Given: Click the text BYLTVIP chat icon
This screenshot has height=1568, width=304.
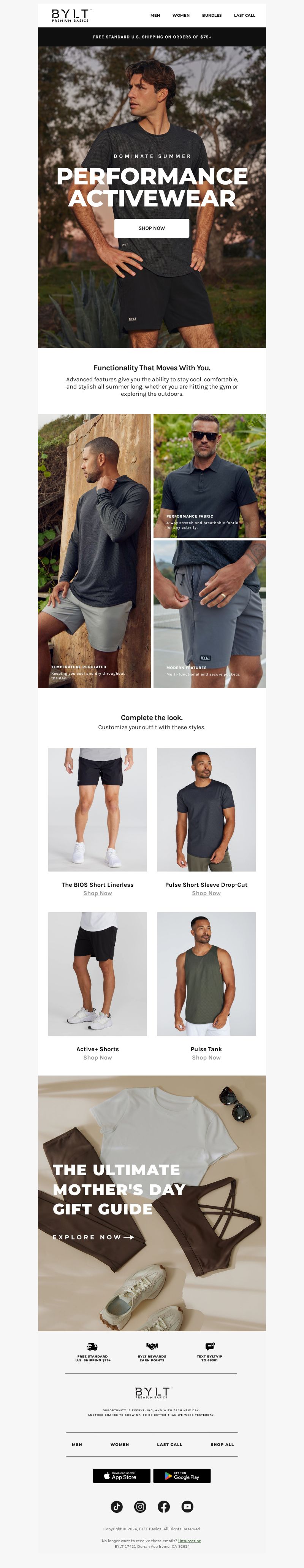Looking at the screenshot, I should 210,1347.
